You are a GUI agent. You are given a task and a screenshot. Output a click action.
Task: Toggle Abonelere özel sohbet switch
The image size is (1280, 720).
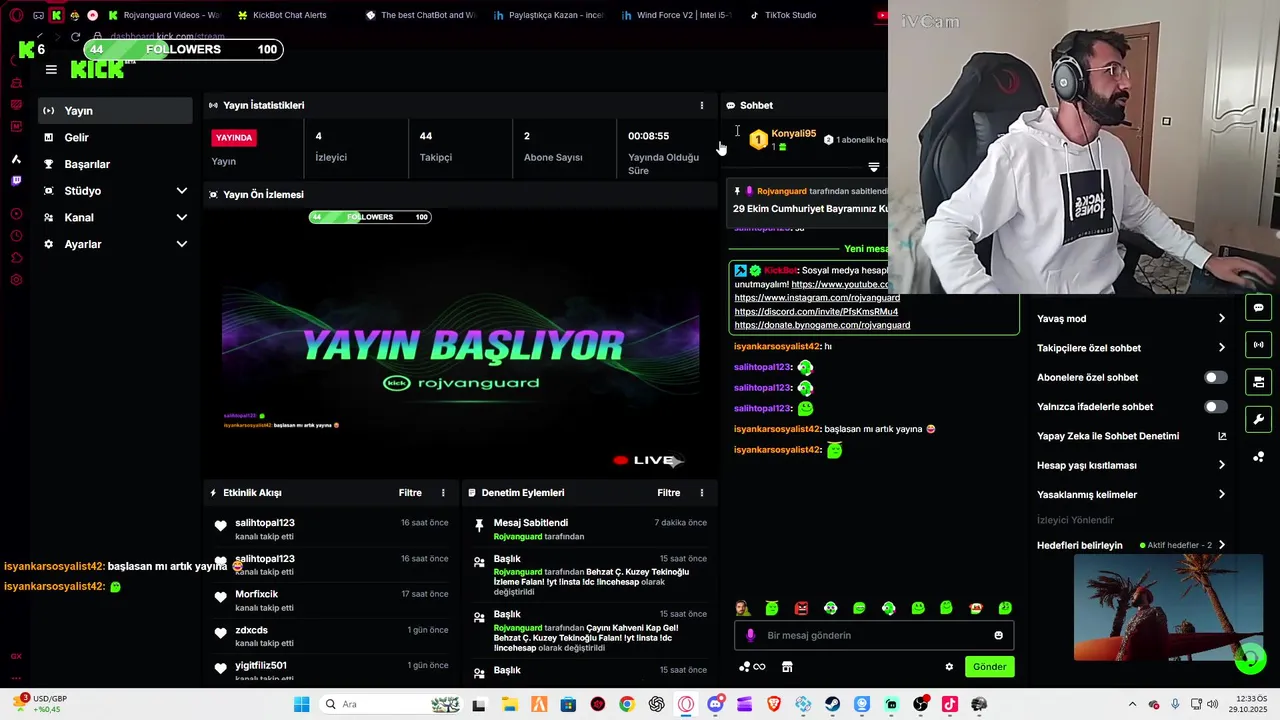tap(1215, 377)
